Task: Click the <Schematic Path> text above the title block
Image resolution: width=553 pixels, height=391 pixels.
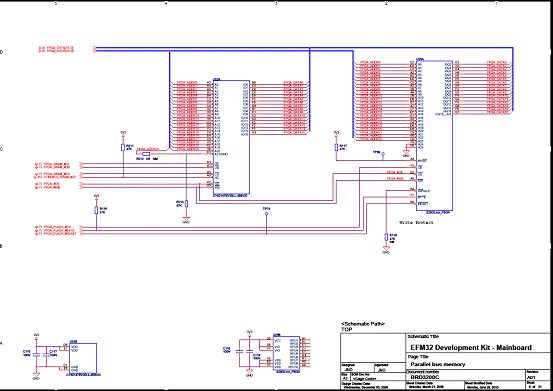Action: [x=363, y=324]
